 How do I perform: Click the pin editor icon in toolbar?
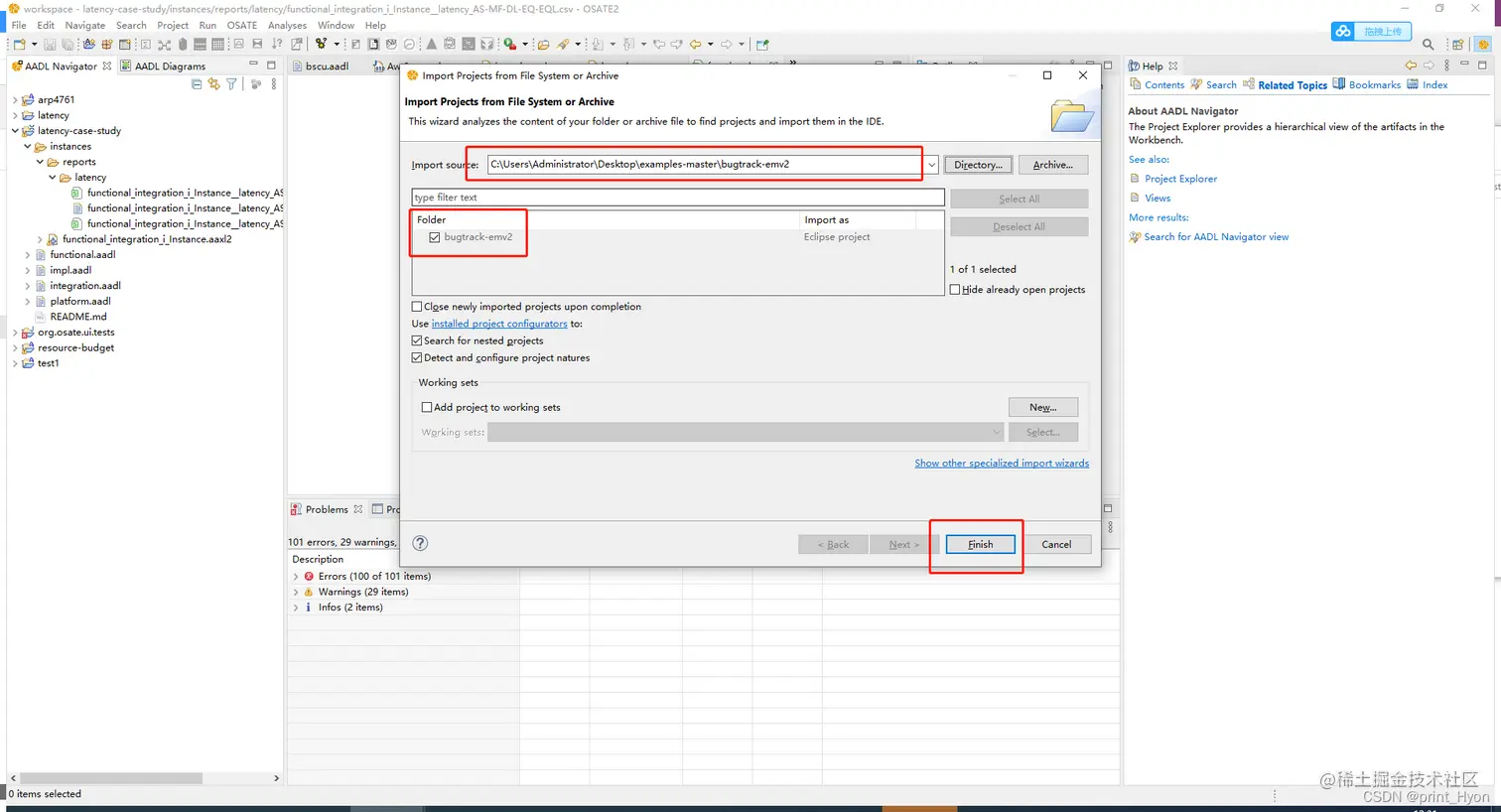(x=762, y=45)
